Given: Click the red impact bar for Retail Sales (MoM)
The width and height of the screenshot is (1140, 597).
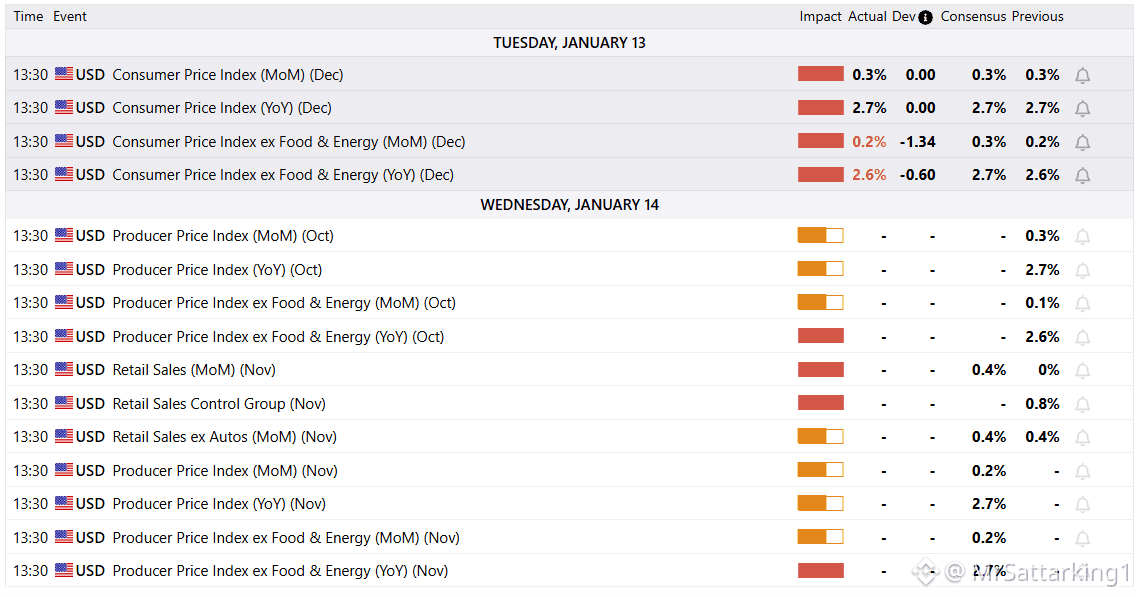Looking at the screenshot, I should tap(820, 370).
